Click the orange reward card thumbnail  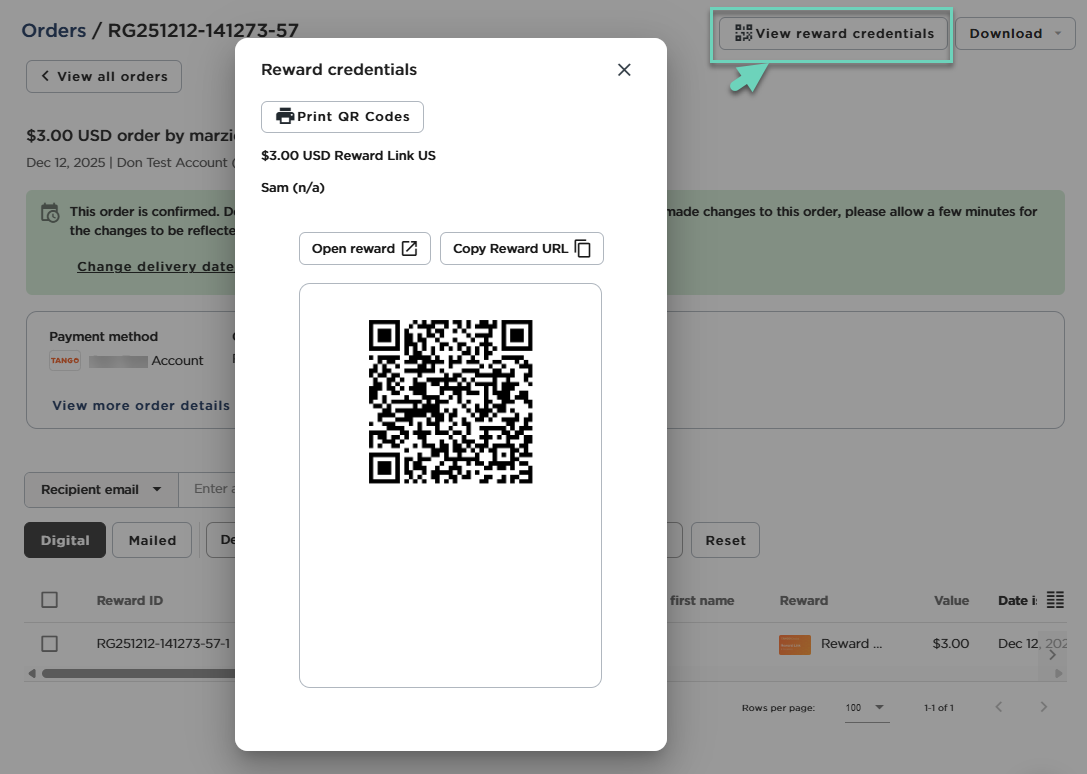point(794,644)
